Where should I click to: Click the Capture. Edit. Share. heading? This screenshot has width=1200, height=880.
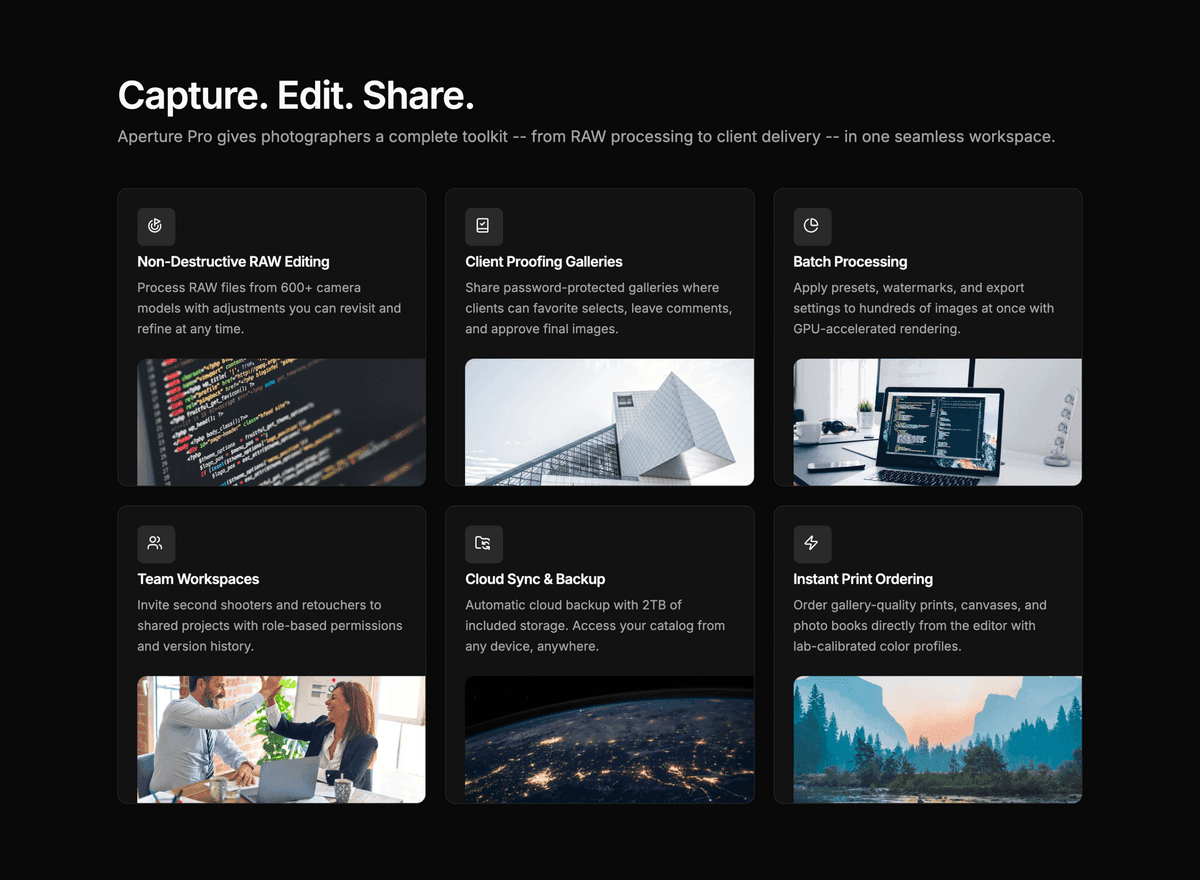(x=295, y=95)
